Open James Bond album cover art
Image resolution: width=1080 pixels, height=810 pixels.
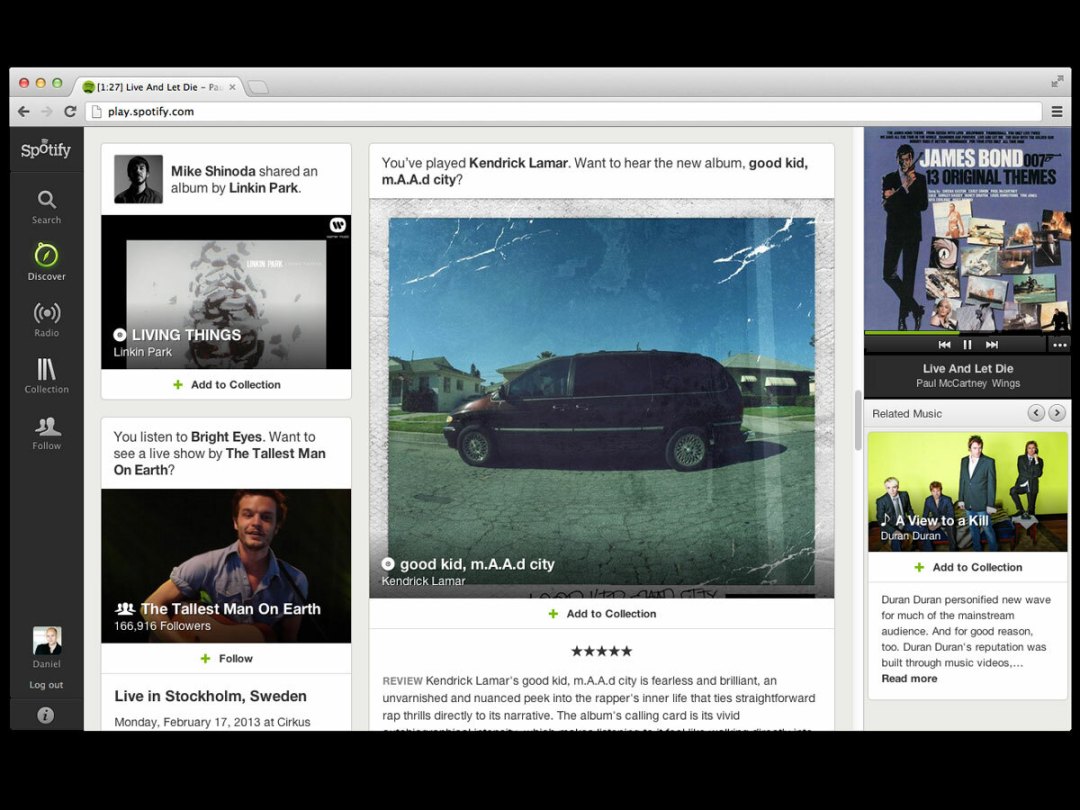(x=968, y=229)
